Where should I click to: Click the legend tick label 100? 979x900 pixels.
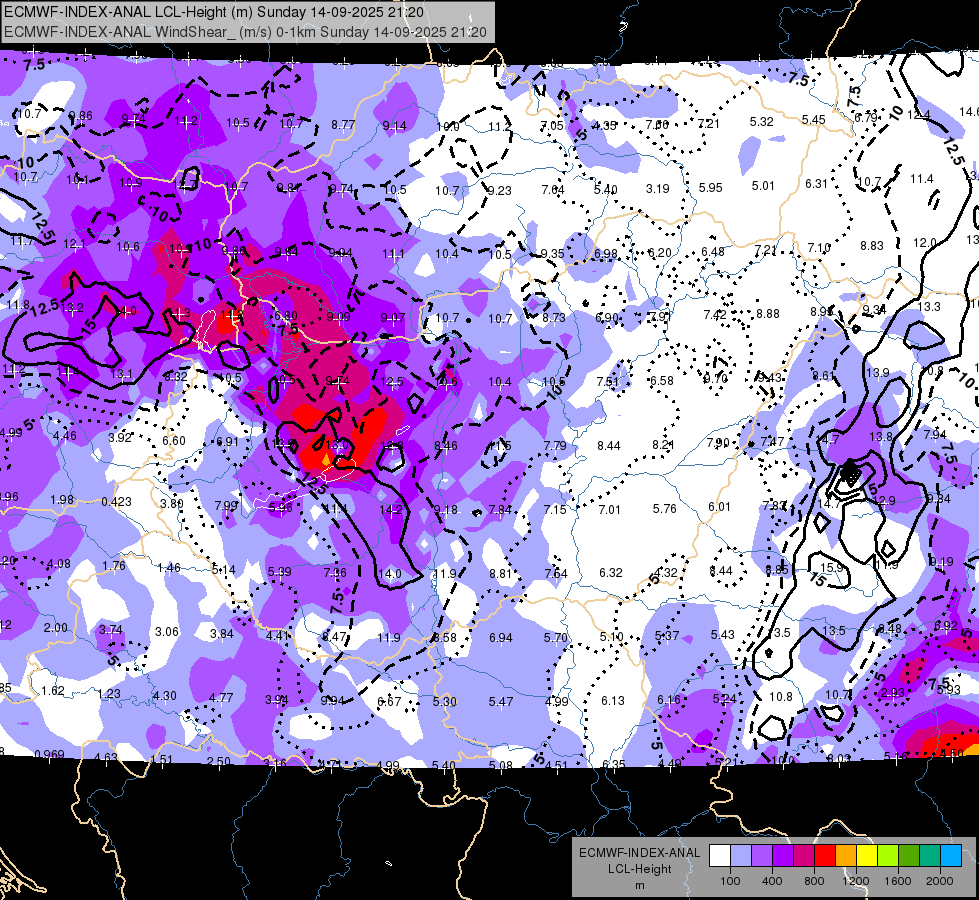(x=731, y=881)
